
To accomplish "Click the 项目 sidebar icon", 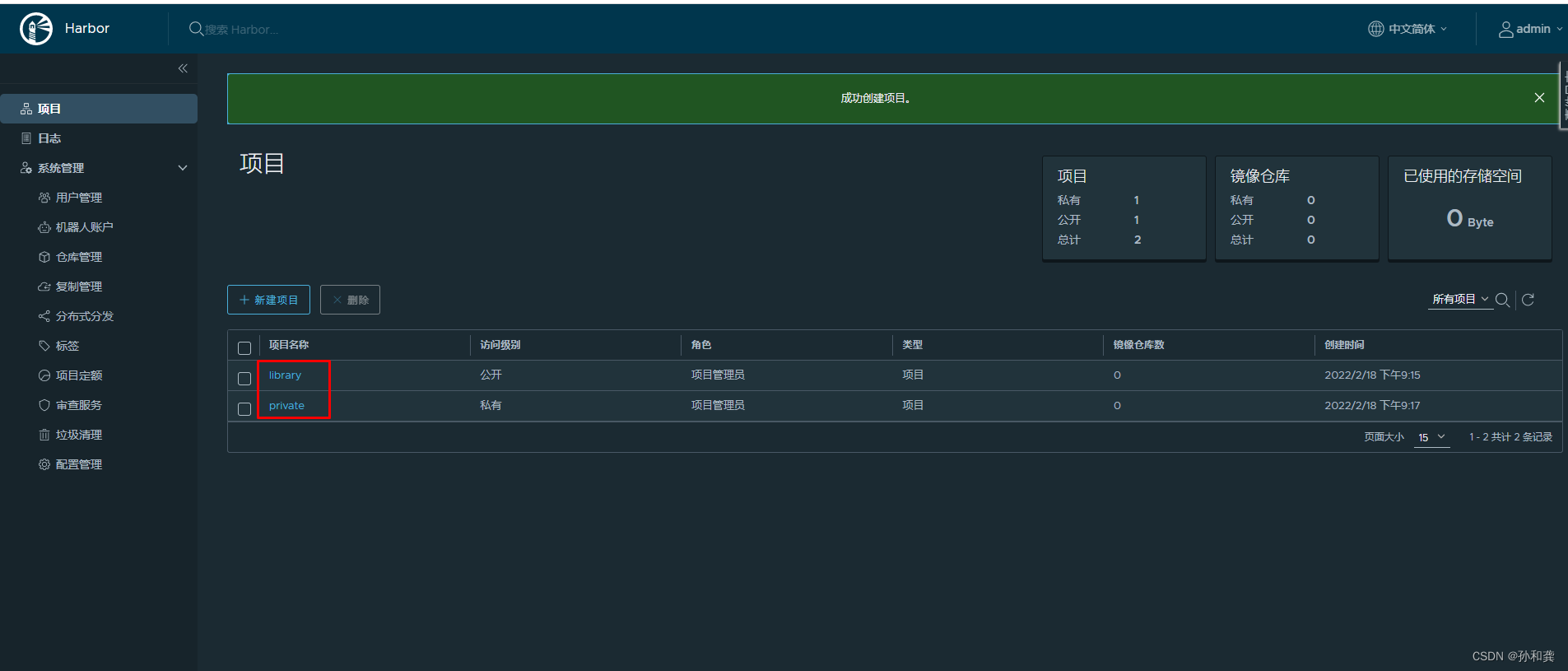I will (x=26, y=109).
